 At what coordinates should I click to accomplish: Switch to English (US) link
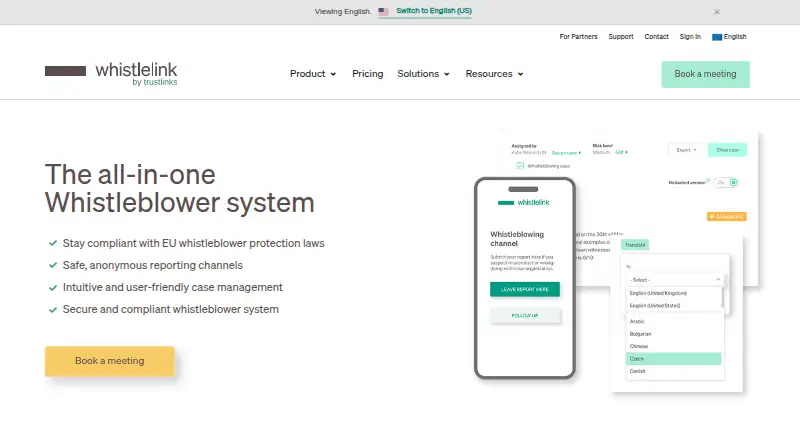click(x=434, y=11)
